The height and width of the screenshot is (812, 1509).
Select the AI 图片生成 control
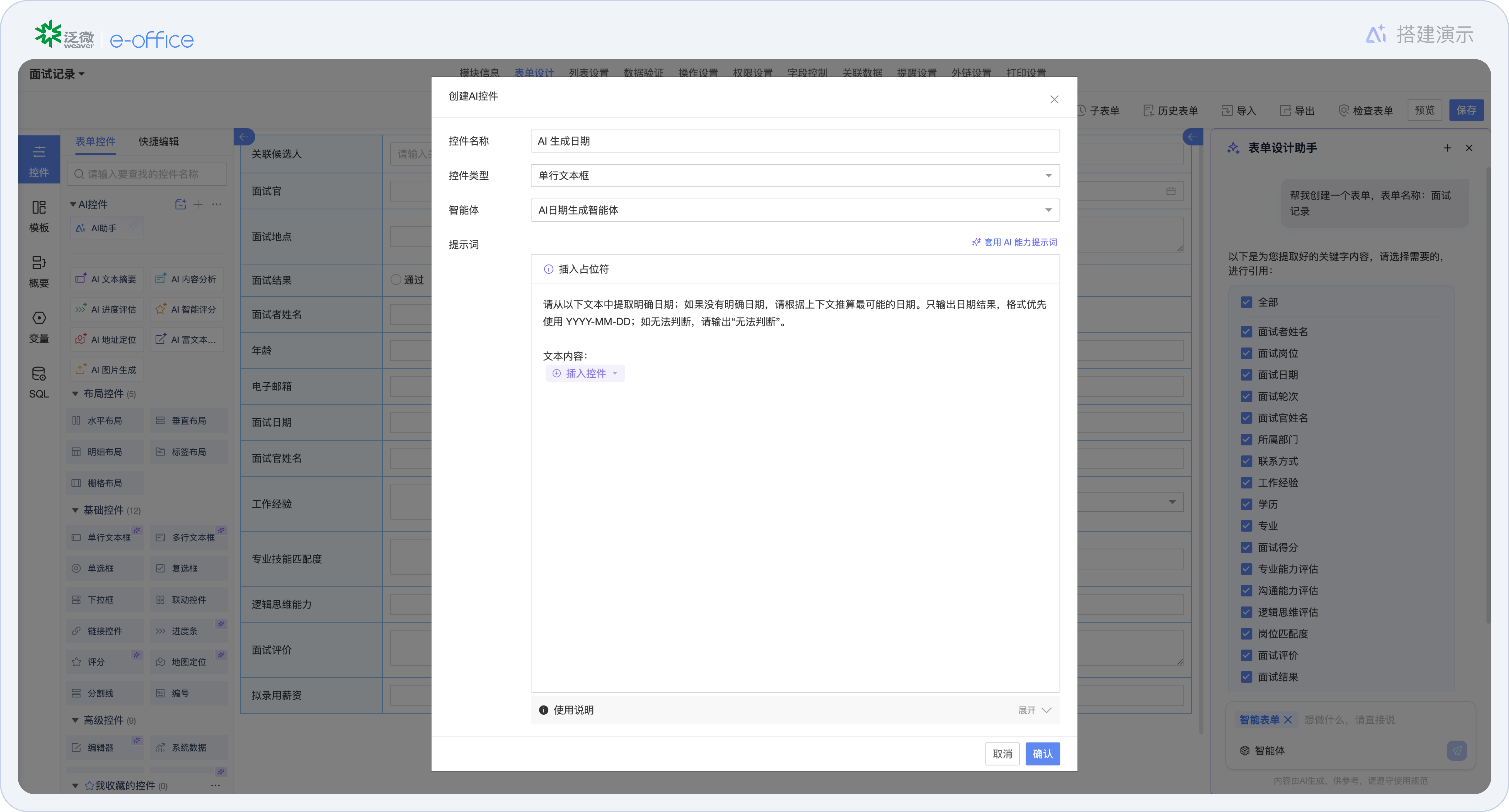tap(106, 370)
